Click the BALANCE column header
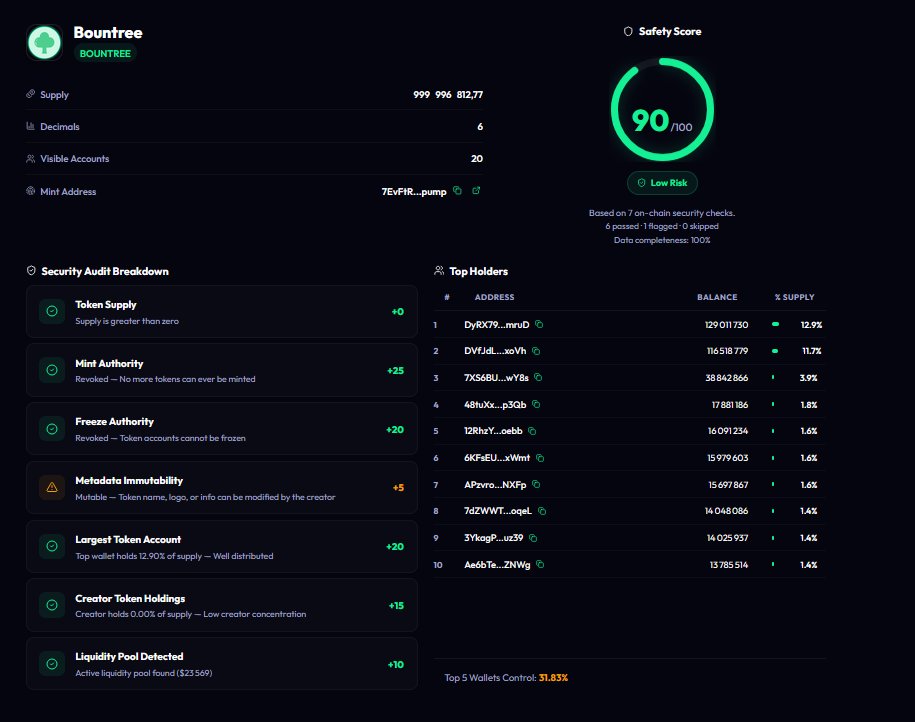The height and width of the screenshot is (722, 915). pyautogui.click(x=717, y=297)
